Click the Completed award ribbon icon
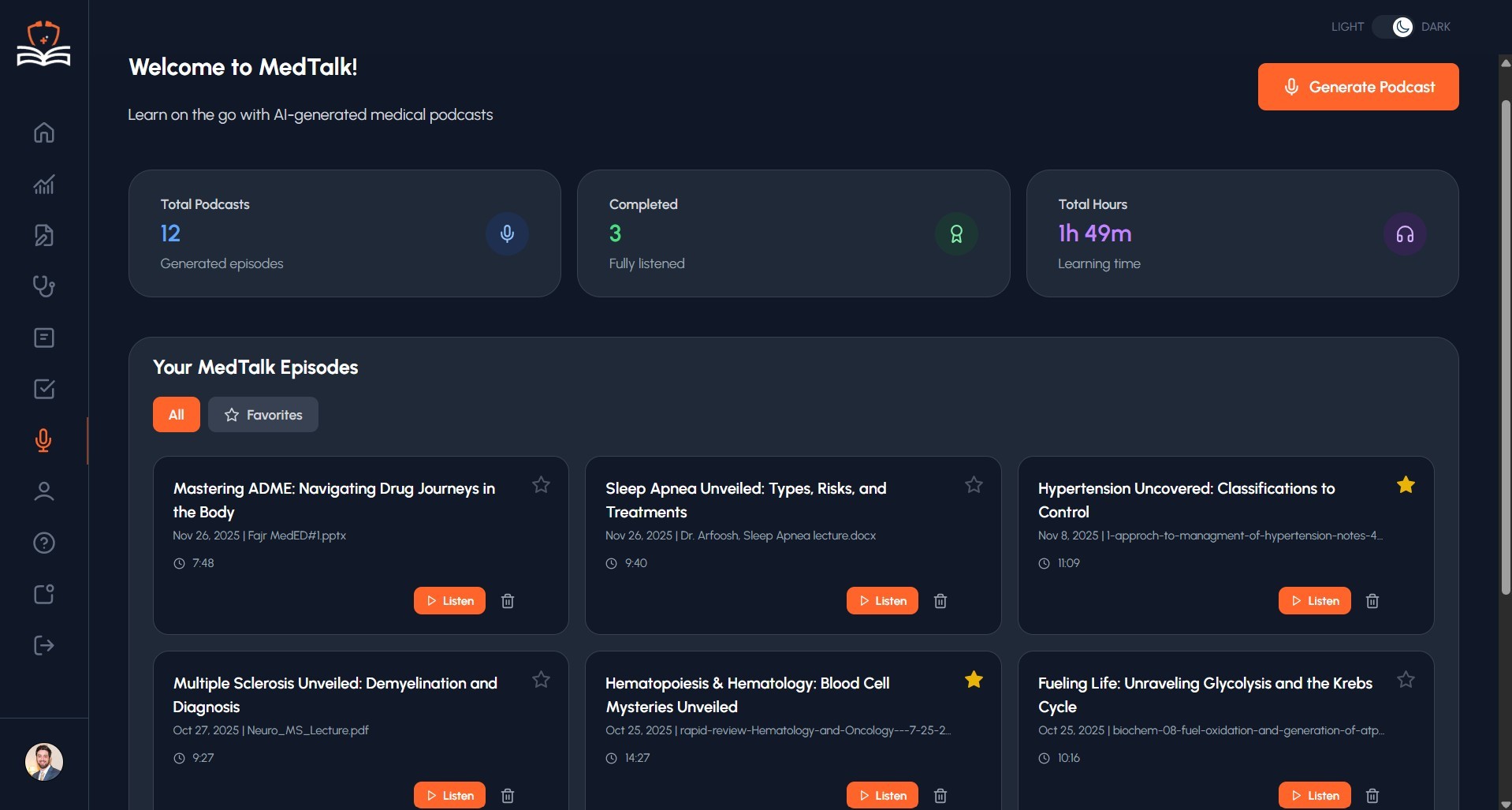The height and width of the screenshot is (810, 1512). (956, 233)
